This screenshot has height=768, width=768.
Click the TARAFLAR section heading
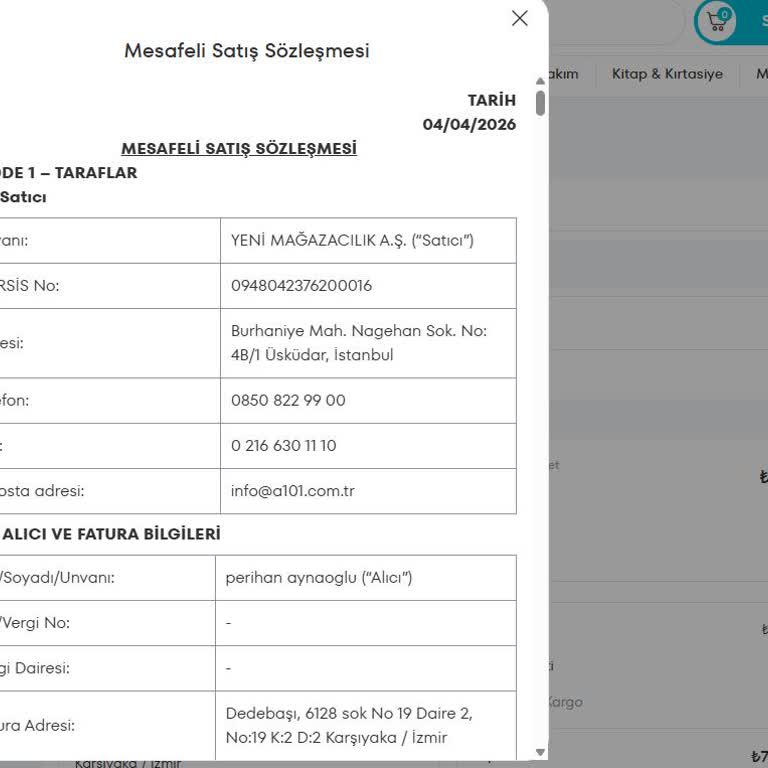(69, 173)
